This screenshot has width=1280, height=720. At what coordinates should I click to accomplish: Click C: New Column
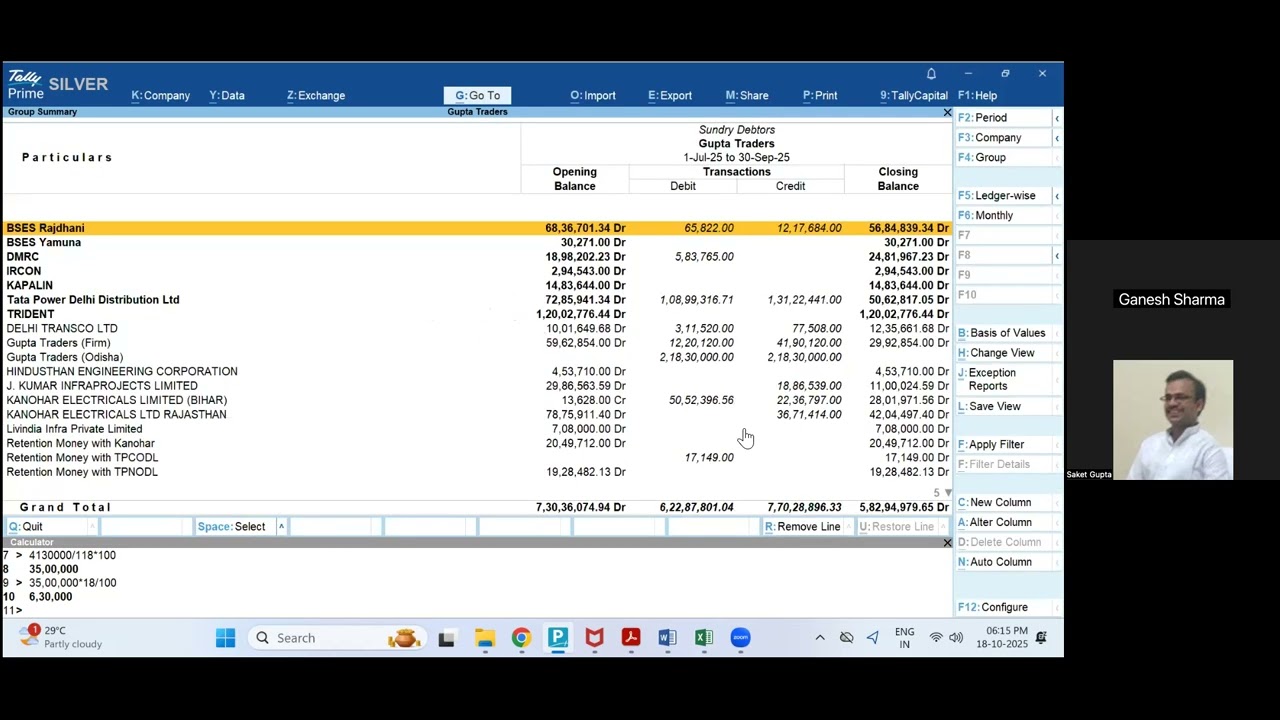[1002, 503]
